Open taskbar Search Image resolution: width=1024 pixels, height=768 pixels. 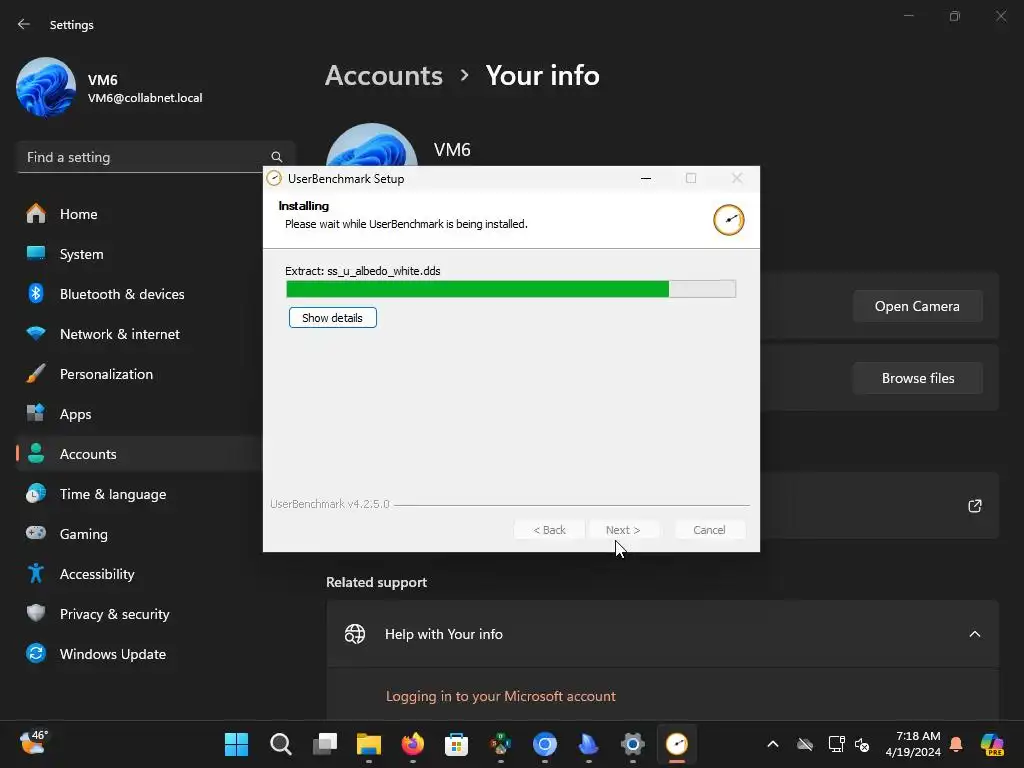click(x=280, y=744)
